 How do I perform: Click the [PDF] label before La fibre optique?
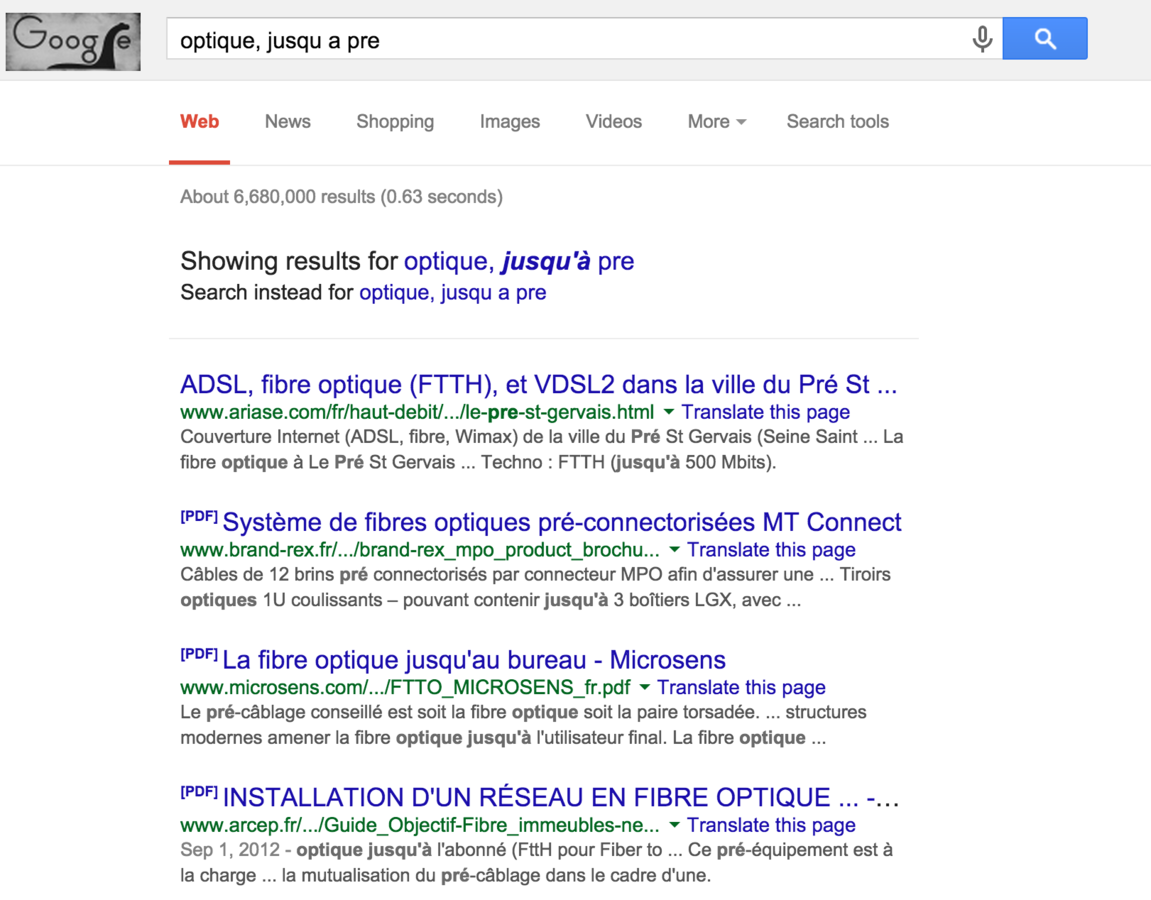tap(199, 653)
